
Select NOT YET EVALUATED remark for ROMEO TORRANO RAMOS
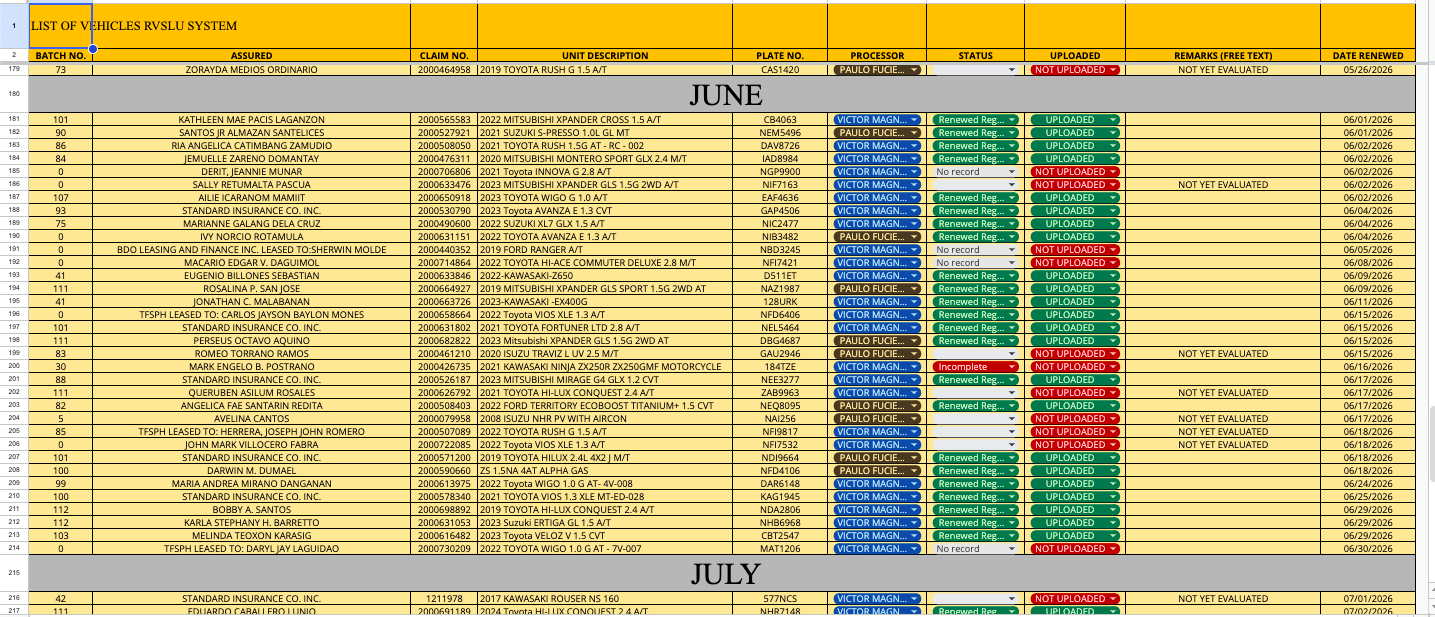[x=1223, y=354]
